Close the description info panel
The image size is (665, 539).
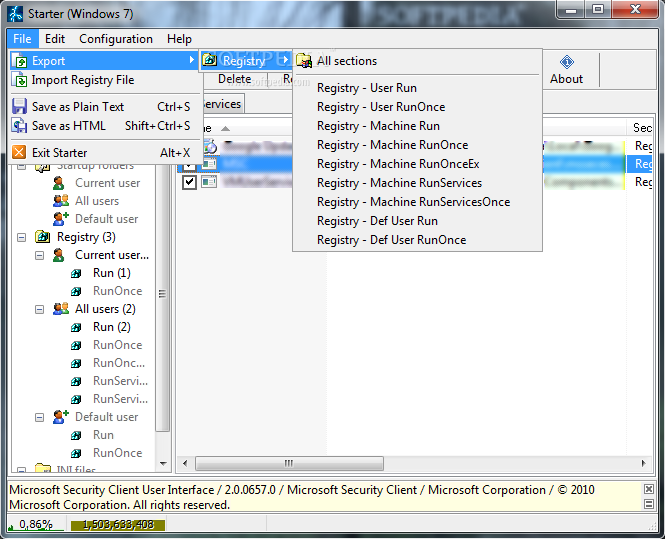click(648, 489)
